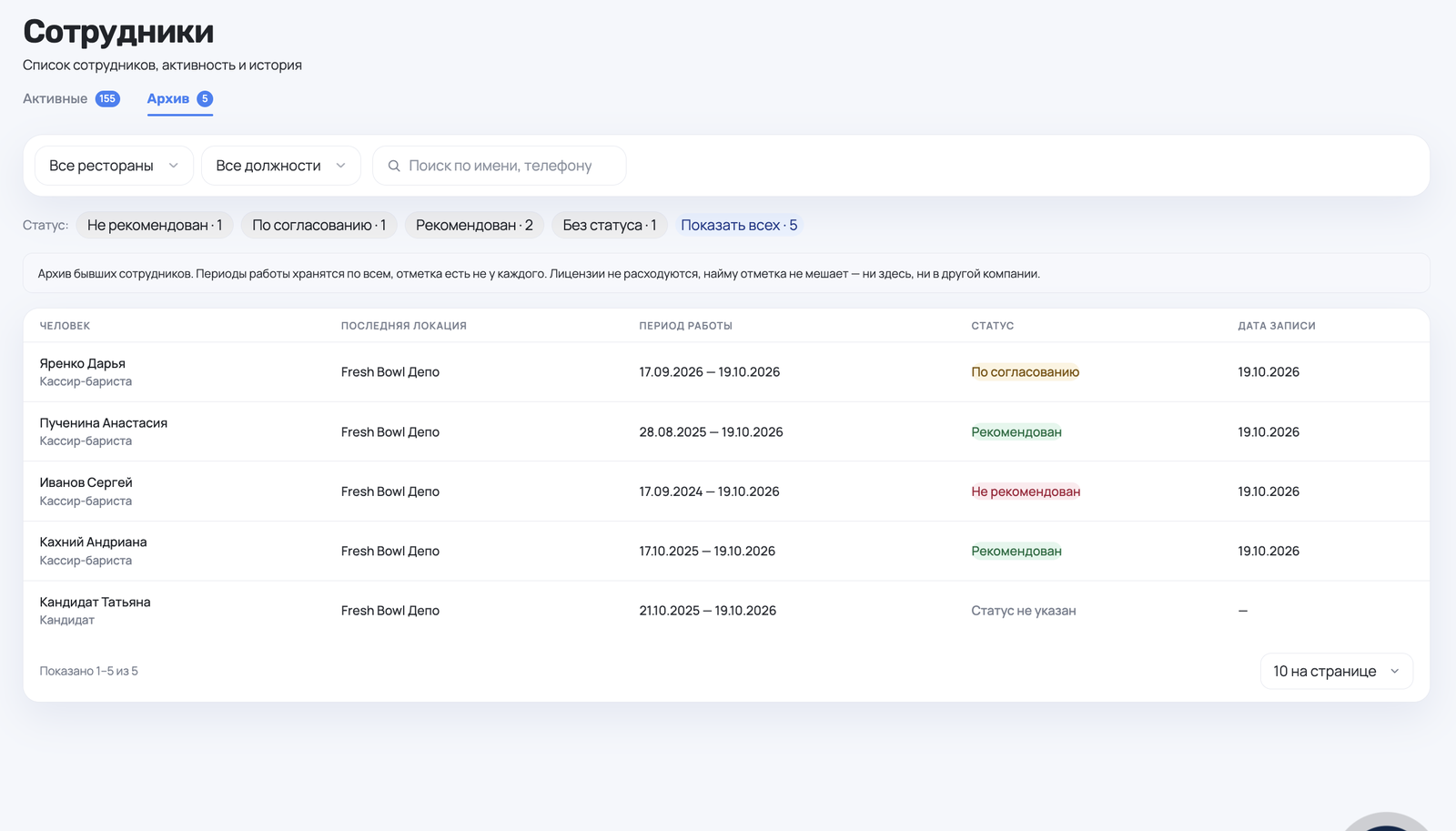Open employee Яренко Дарья
This screenshot has width=1456, height=831.
(x=82, y=363)
